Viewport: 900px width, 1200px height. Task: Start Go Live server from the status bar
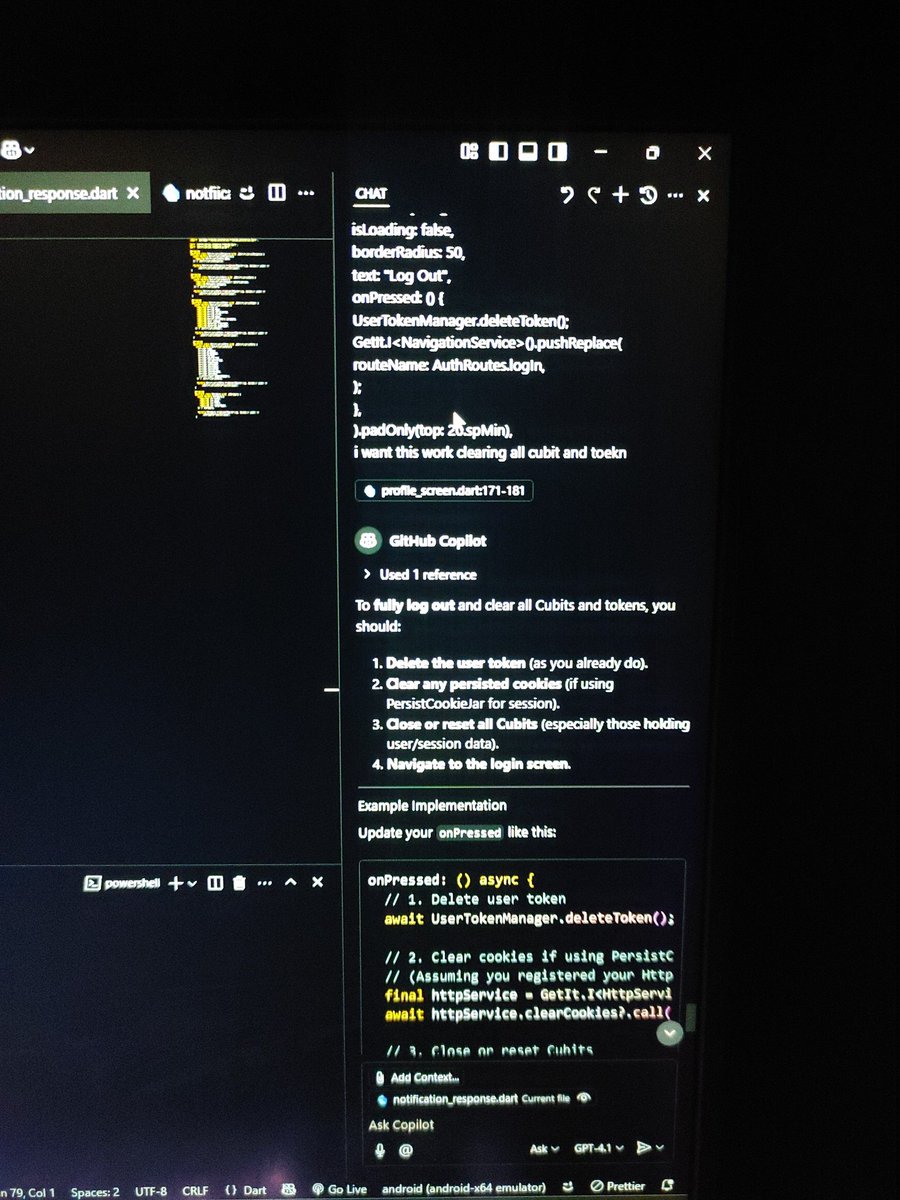pos(339,1189)
